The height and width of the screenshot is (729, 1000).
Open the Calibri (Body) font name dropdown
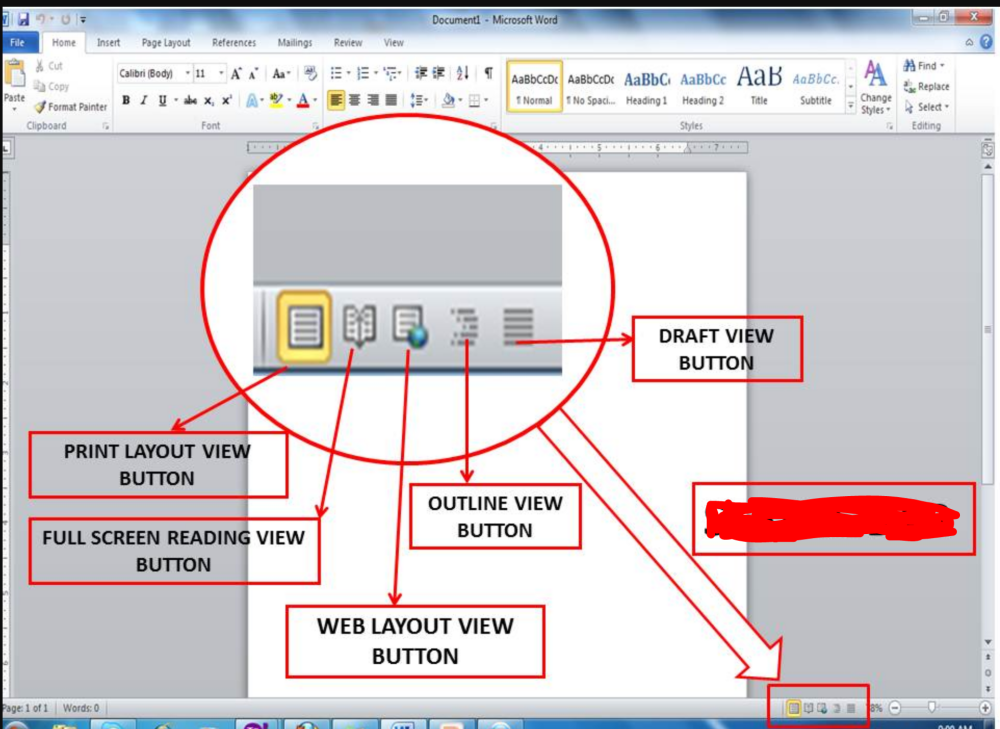(187, 74)
